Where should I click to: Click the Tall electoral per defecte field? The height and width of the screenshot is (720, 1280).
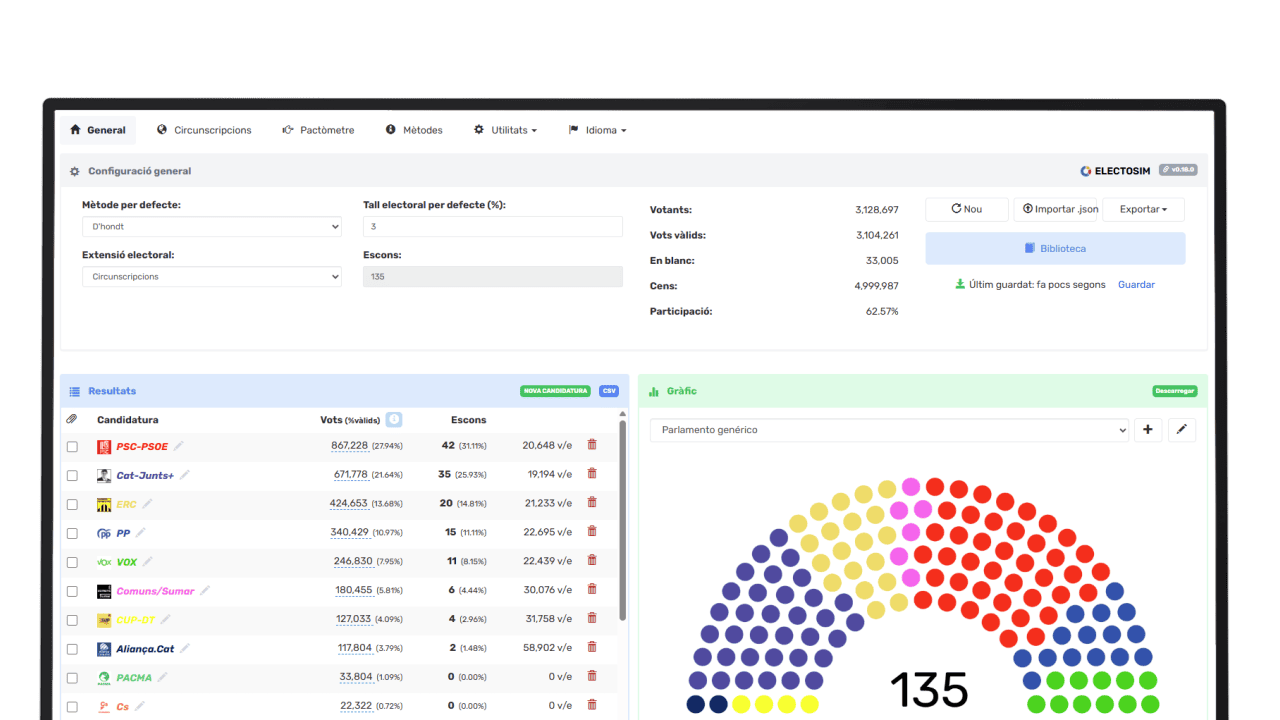click(x=492, y=227)
